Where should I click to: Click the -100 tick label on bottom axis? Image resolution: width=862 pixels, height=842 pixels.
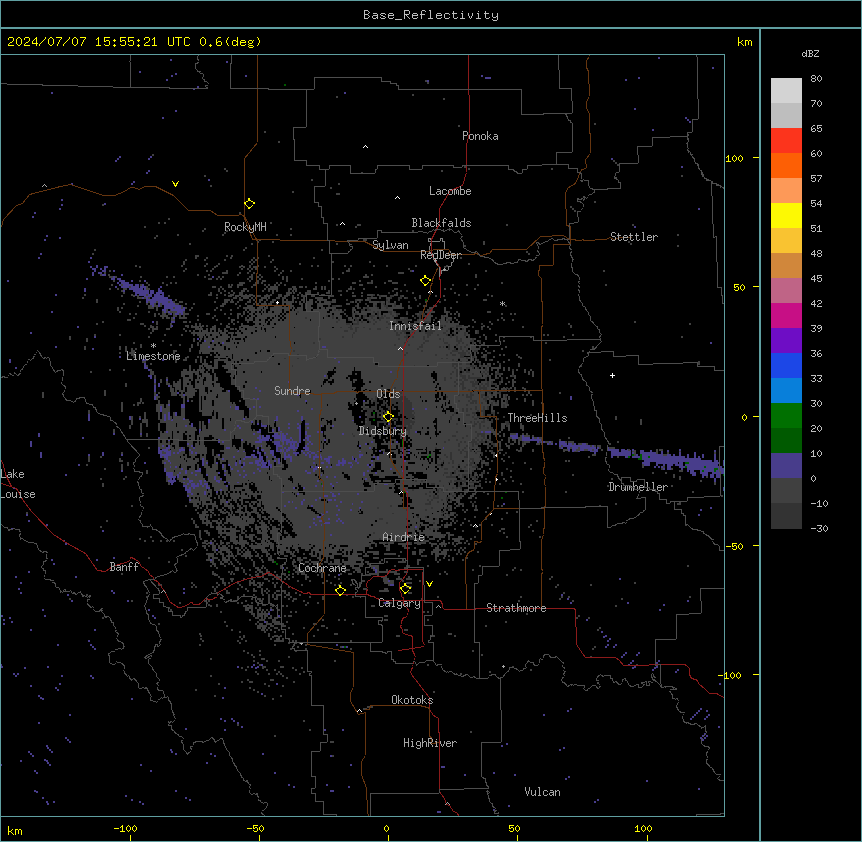126,828
